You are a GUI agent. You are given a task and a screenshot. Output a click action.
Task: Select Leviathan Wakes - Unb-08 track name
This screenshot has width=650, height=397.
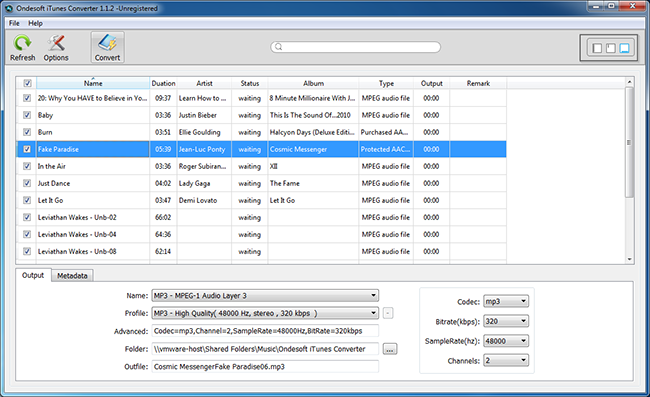click(x=77, y=251)
